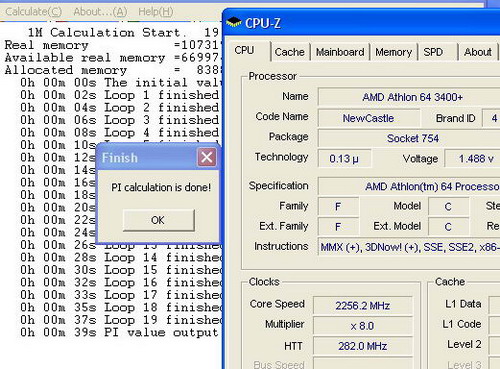Click the empty Bus Speed field

(x=363, y=364)
